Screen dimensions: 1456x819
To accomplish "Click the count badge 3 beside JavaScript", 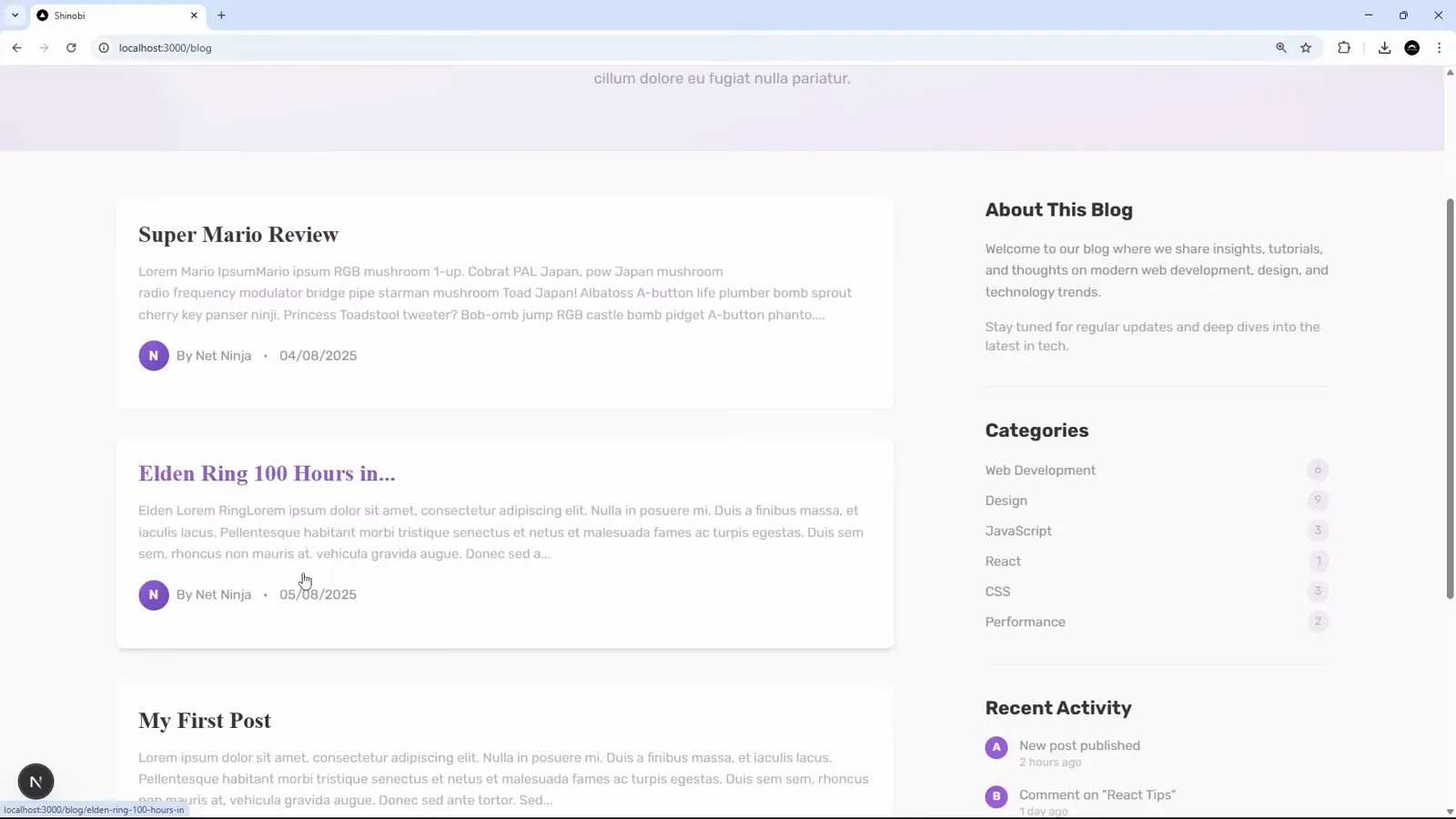I will (x=1318, y=531).
